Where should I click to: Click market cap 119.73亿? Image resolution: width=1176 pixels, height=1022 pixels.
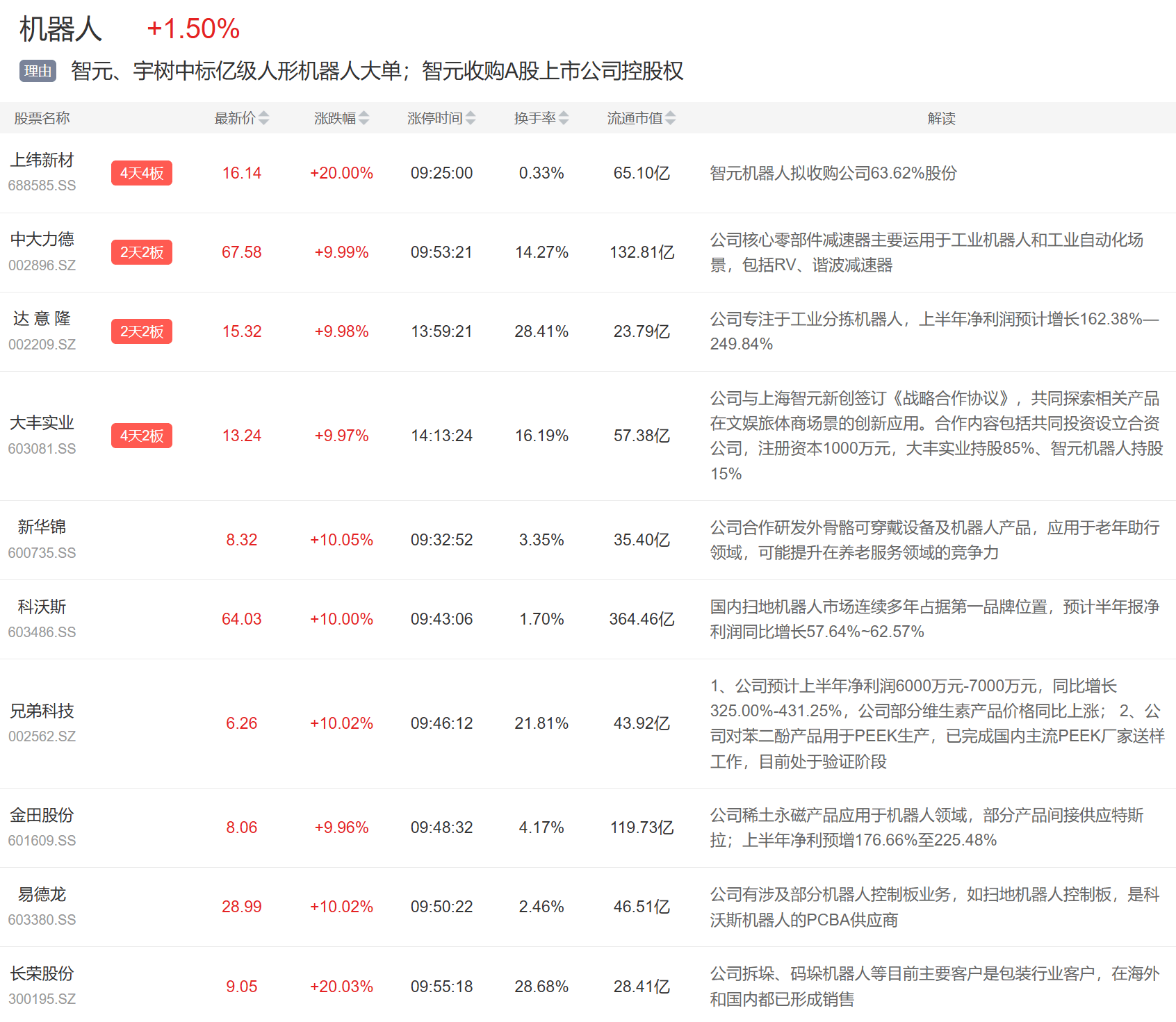click(x=642, y=827)
